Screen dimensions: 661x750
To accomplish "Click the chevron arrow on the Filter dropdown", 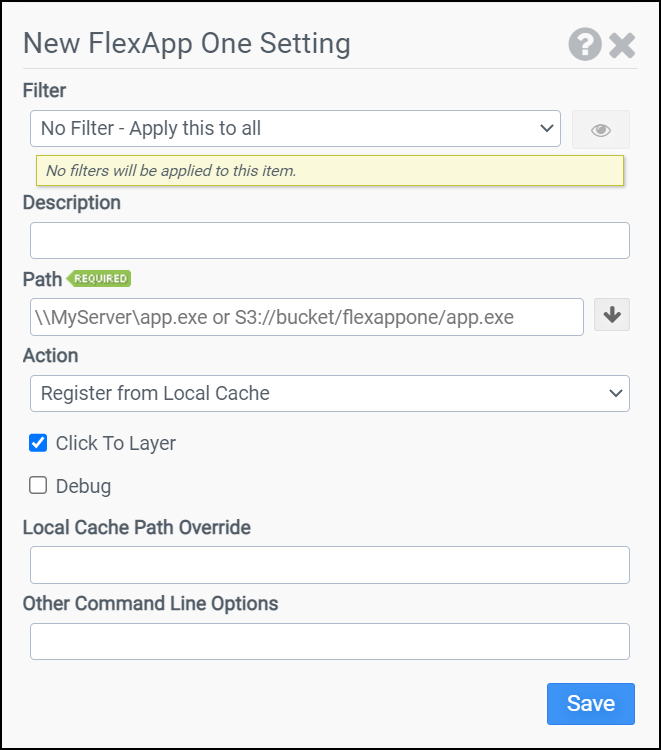I will coord(546,128).
